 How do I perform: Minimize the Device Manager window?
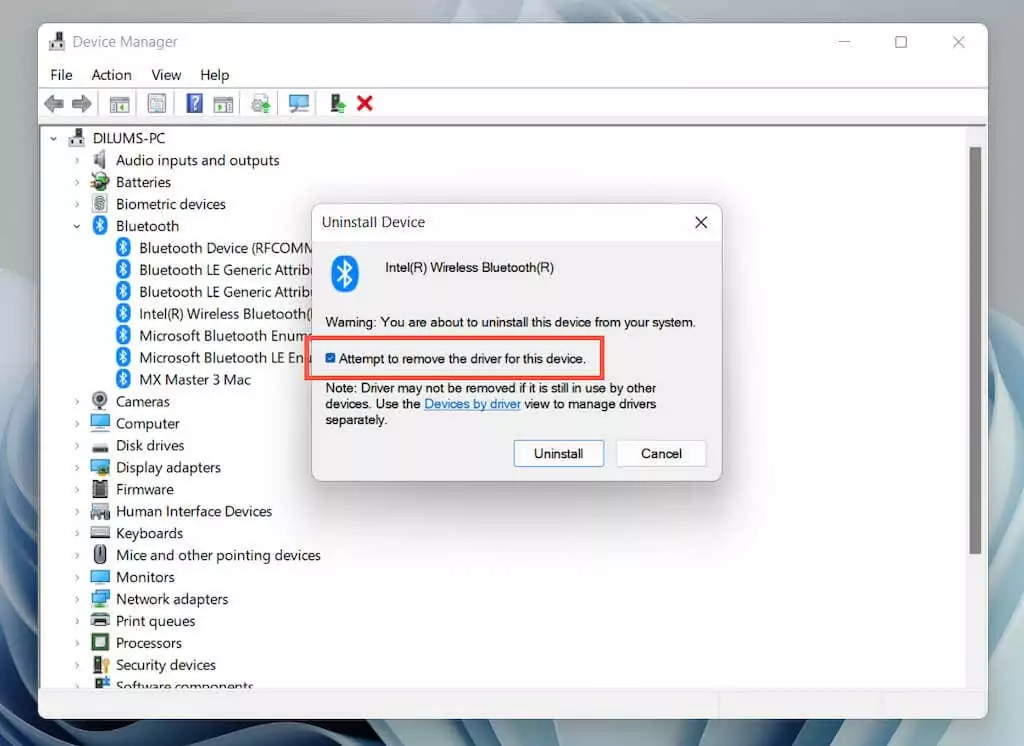844,42
